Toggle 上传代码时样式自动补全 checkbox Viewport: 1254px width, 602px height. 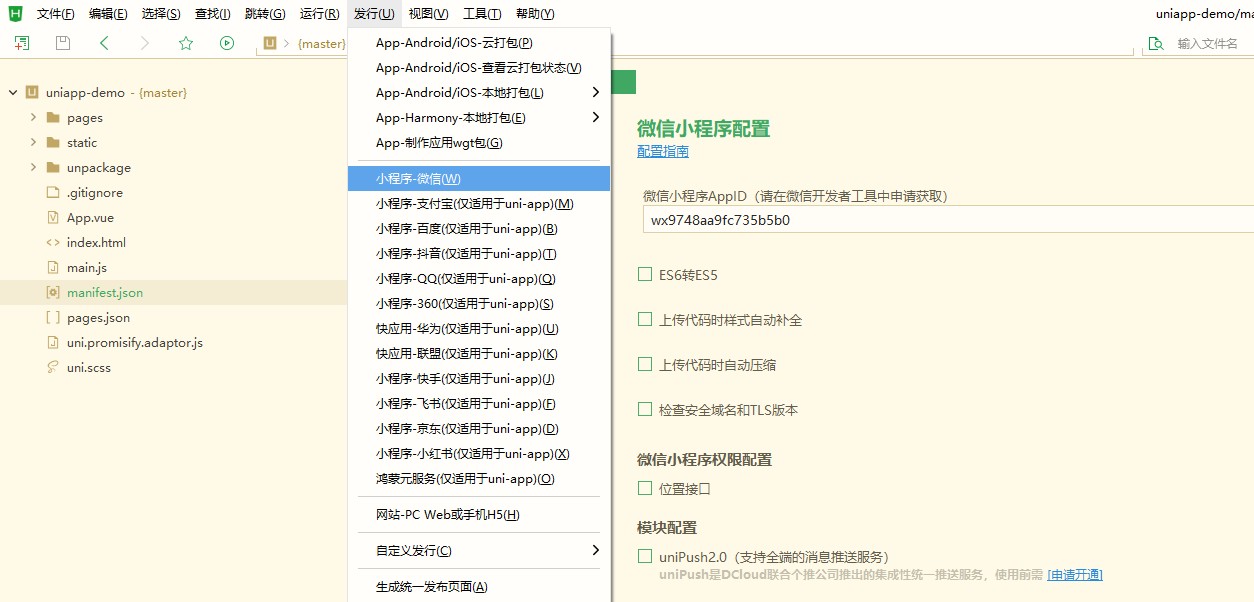pyautogui.click(x=645, y=319)
